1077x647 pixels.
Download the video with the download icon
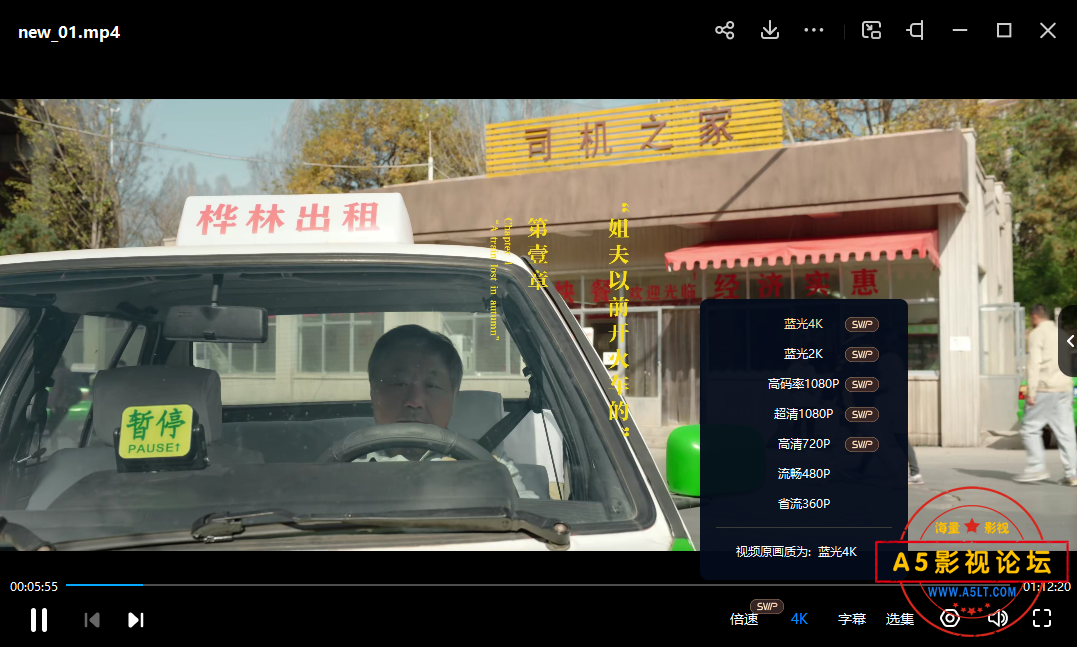pos(770,30)
